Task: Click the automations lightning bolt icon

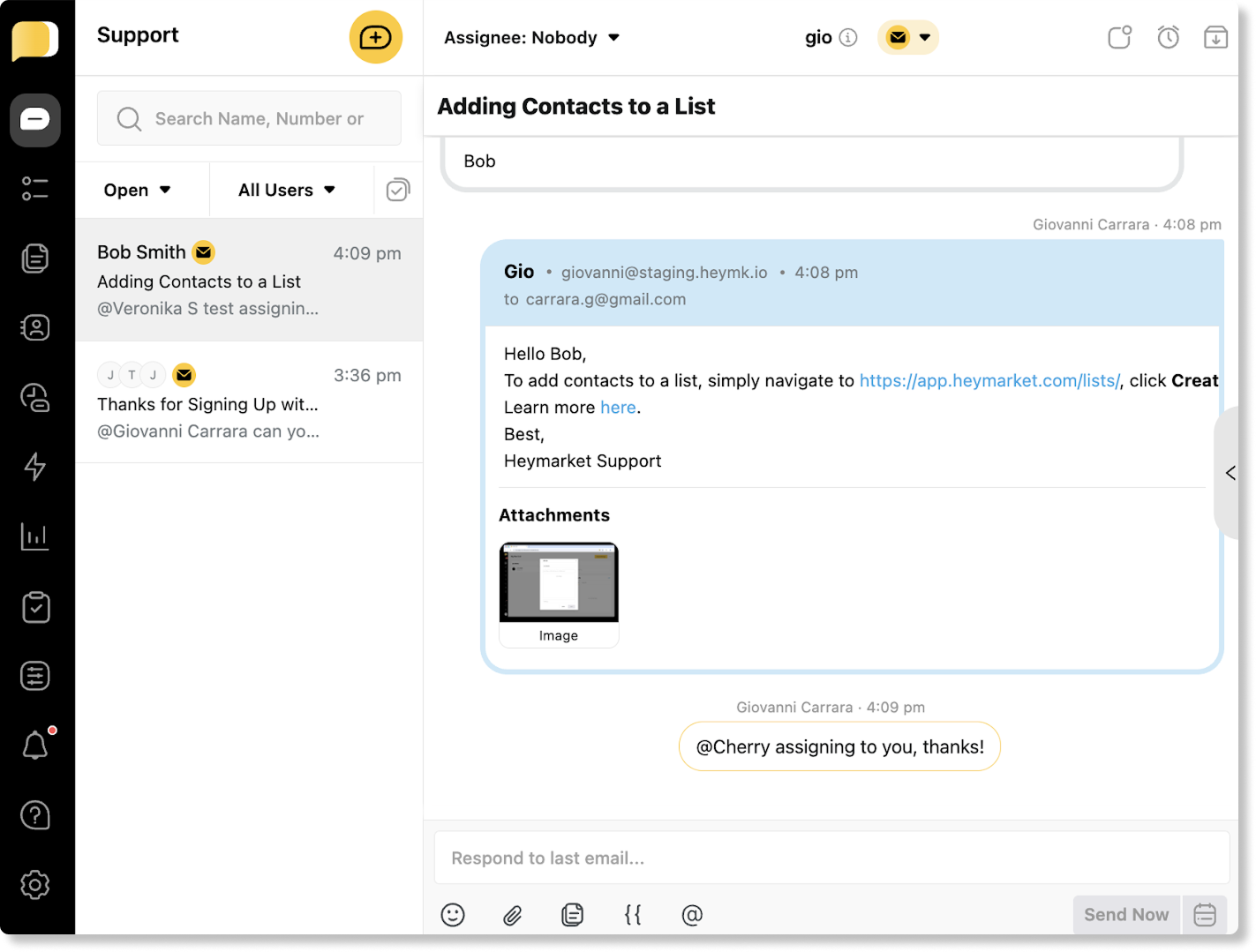Action: click(x=35, y=467)
